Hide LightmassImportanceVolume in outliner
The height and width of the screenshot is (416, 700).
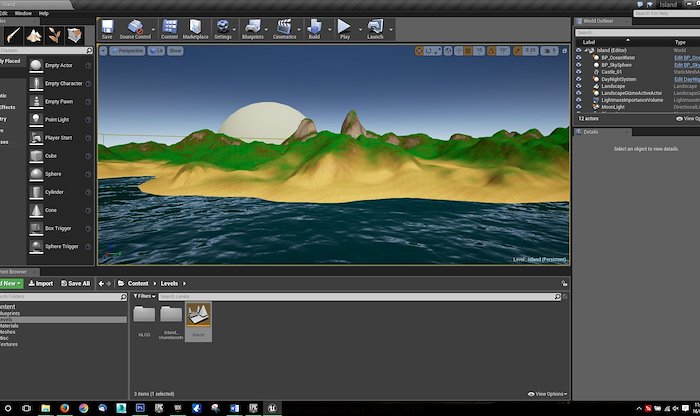(579, 100)
